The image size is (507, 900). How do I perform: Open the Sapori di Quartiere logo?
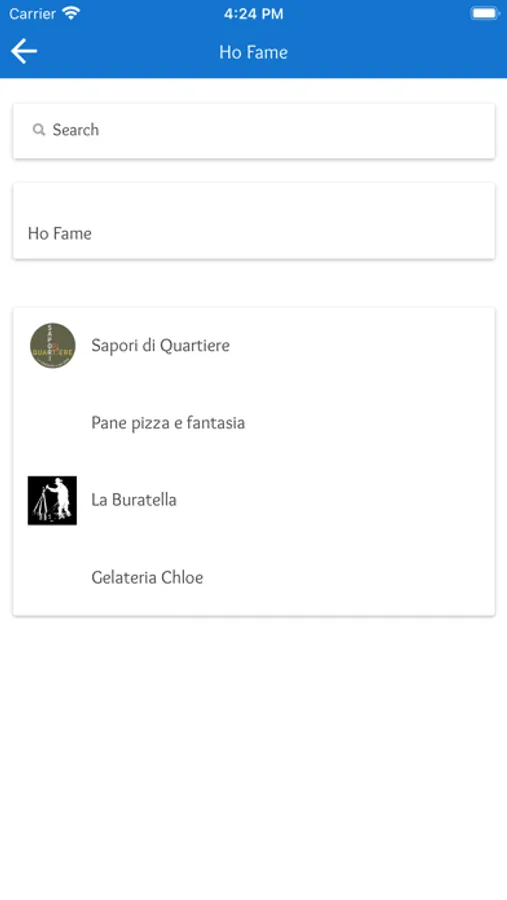click(x=52, y=345)
